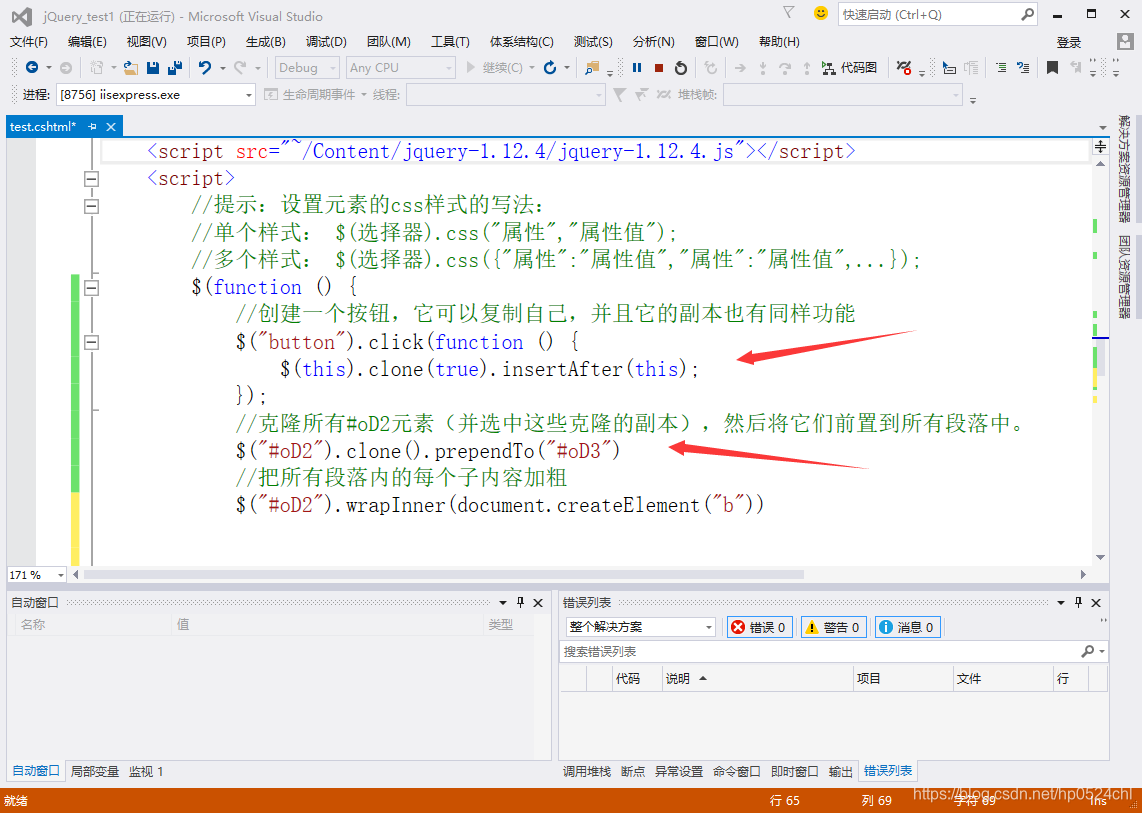Click the 名称 column header in 自动窗口
1142x813 pixels.
click(x=92, y=624)
